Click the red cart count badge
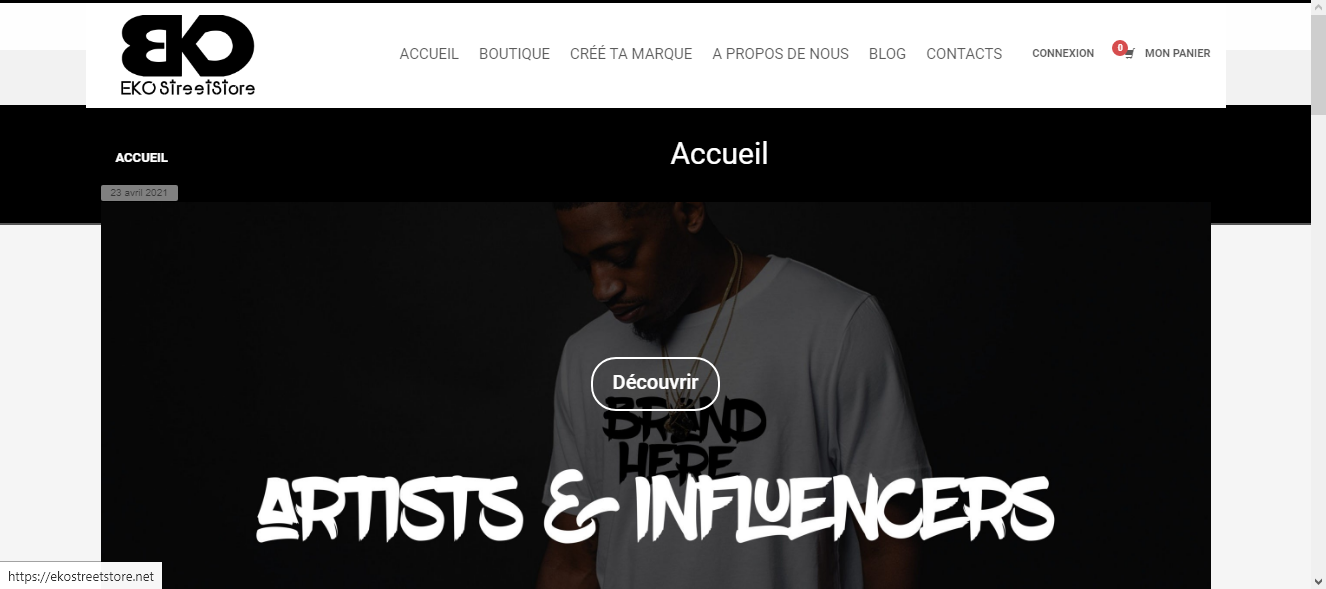This screenshot has width=1326, height=589. [x=1120, y=47]
